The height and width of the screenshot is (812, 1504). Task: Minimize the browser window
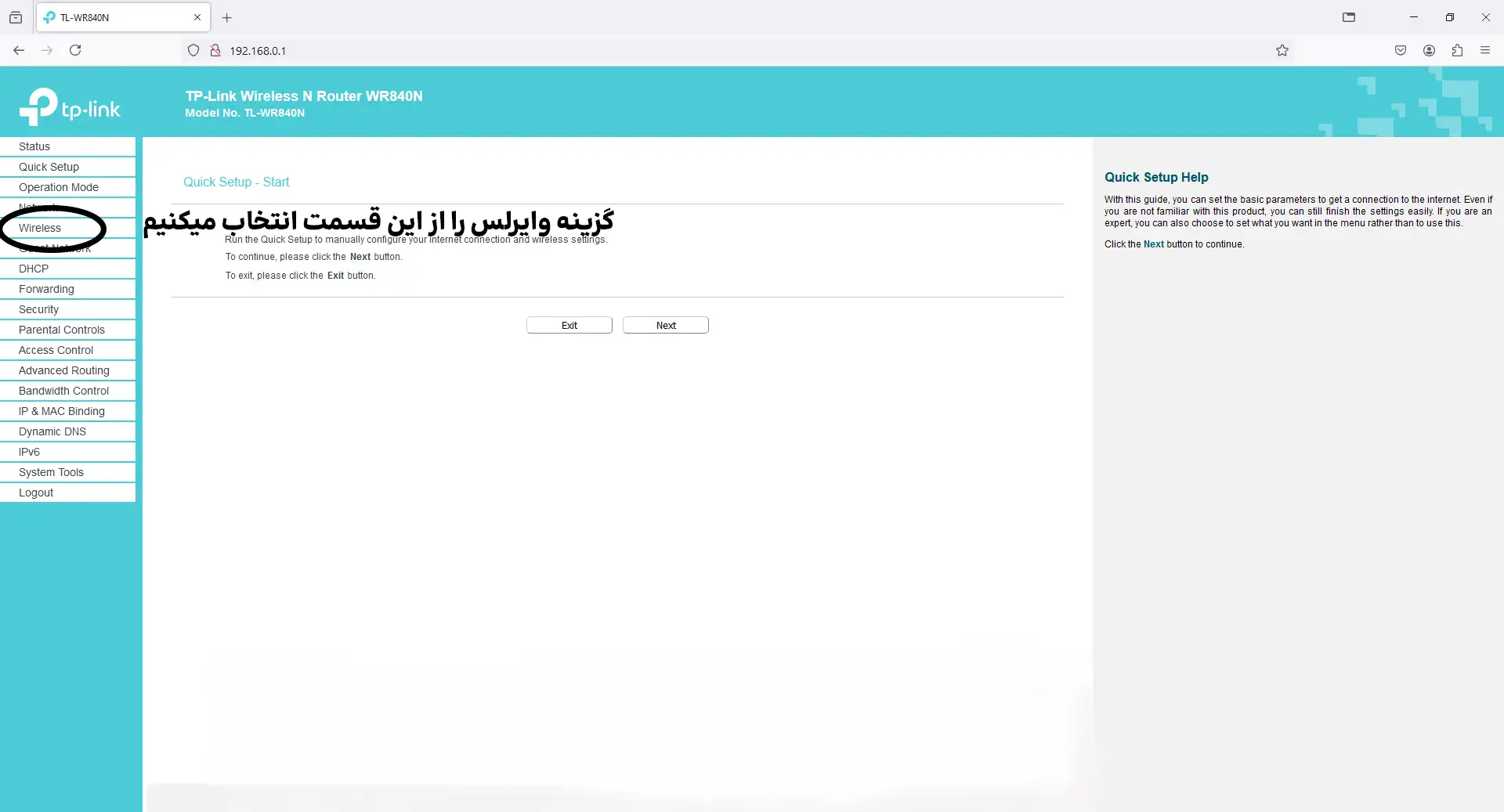click(x=1414, y=17)
